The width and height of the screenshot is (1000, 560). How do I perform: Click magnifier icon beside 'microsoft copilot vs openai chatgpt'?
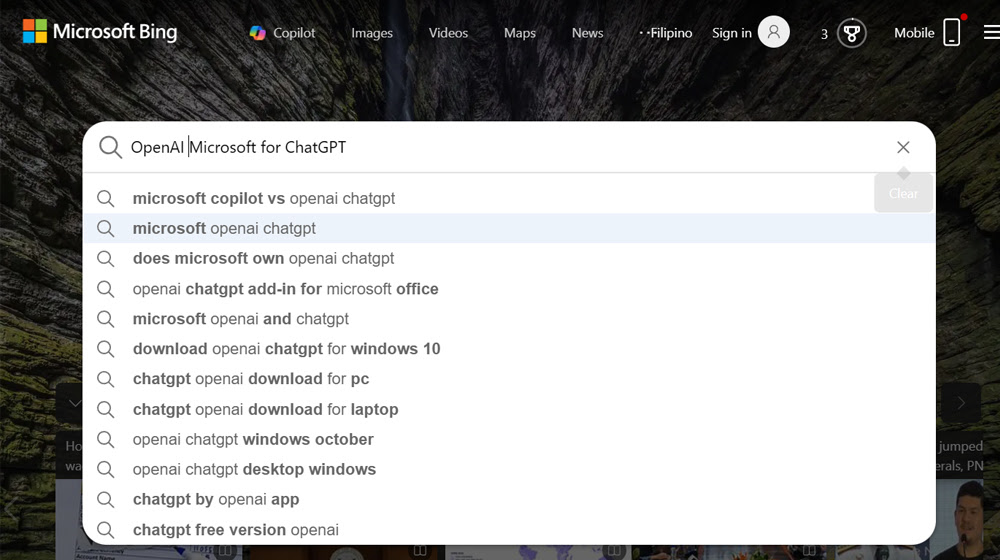point(106,198)
